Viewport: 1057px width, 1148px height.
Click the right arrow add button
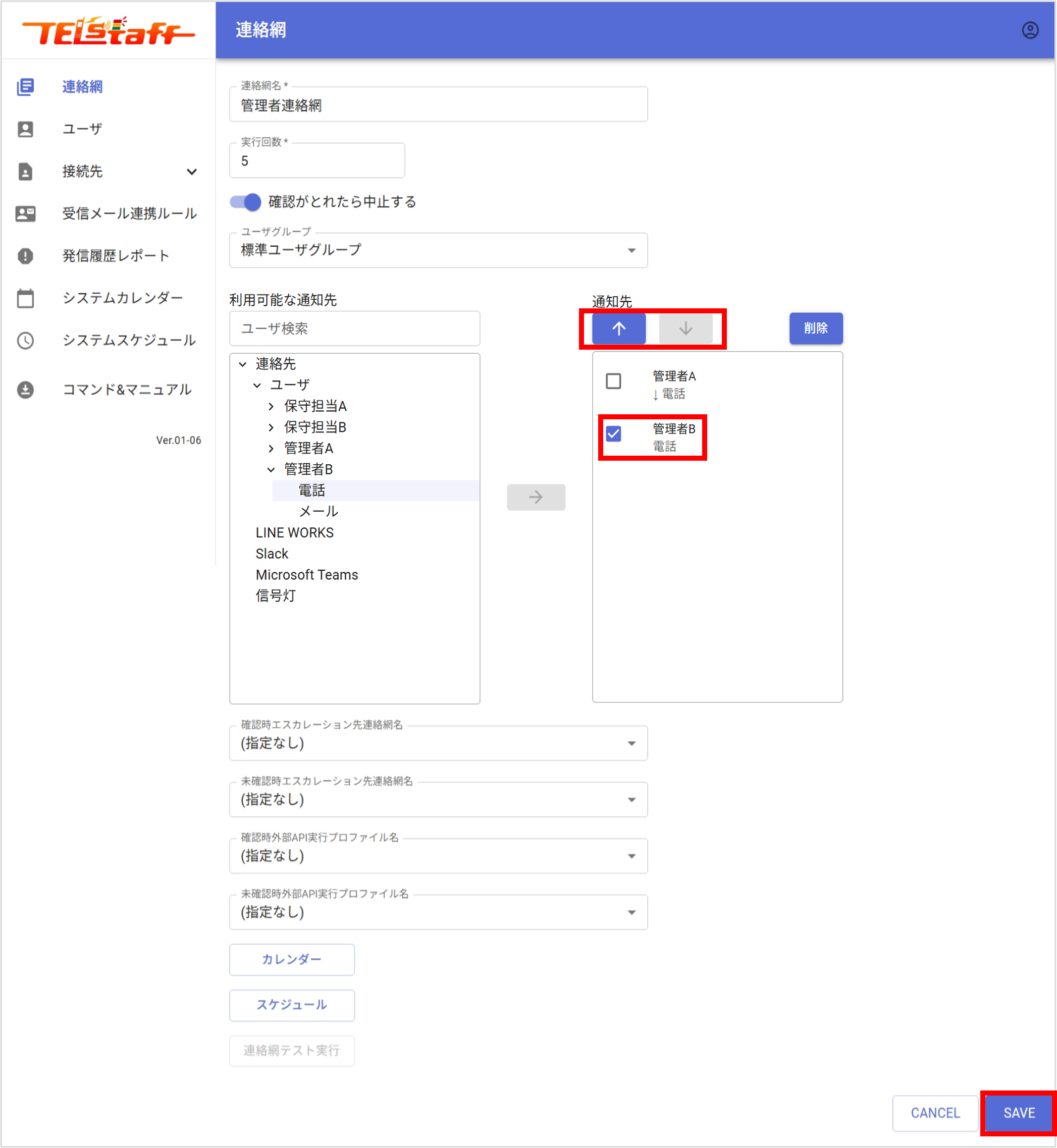(x=536, y=497)
